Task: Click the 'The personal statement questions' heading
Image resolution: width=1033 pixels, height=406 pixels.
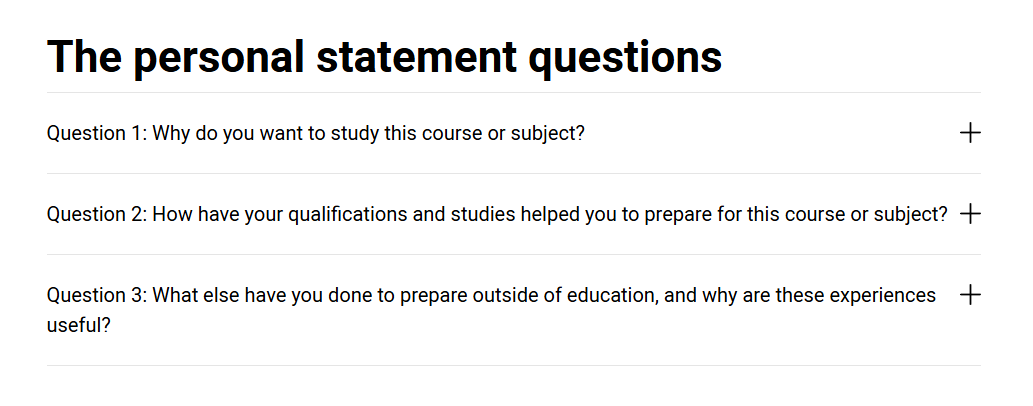Action: pyautogui.click(x=384, y=57)
